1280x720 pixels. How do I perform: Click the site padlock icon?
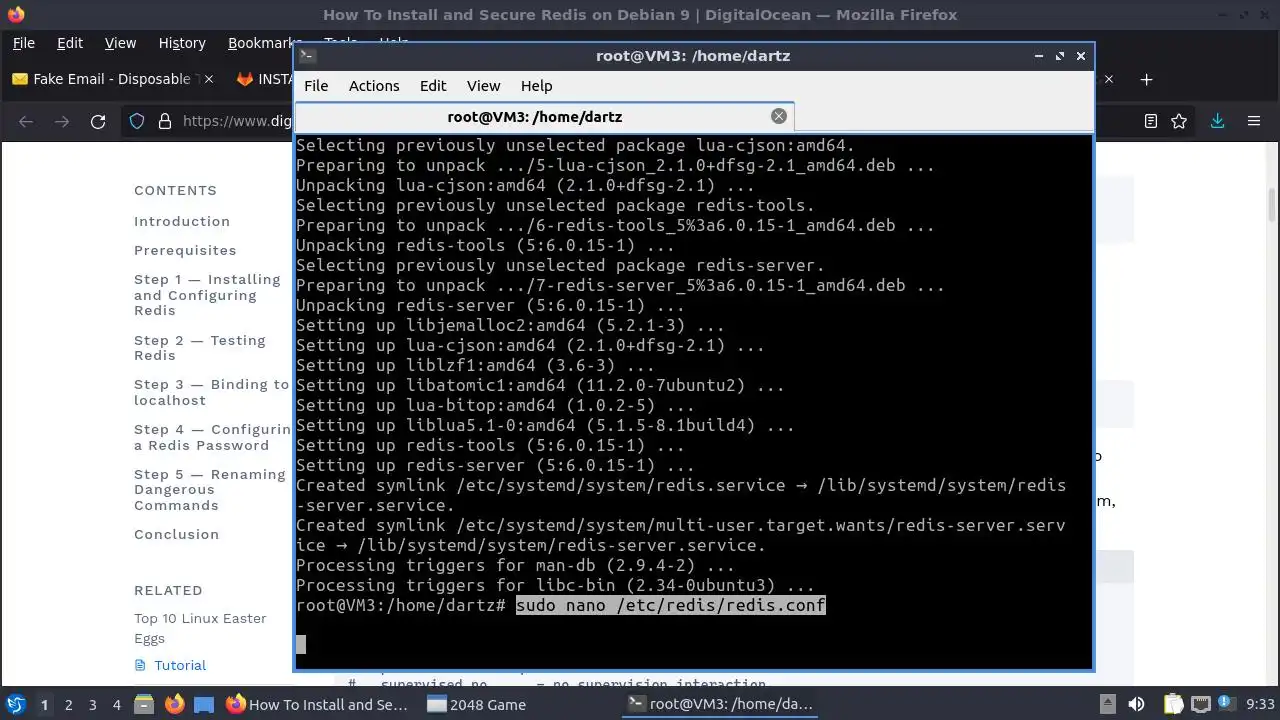click(x=165, y=121)
